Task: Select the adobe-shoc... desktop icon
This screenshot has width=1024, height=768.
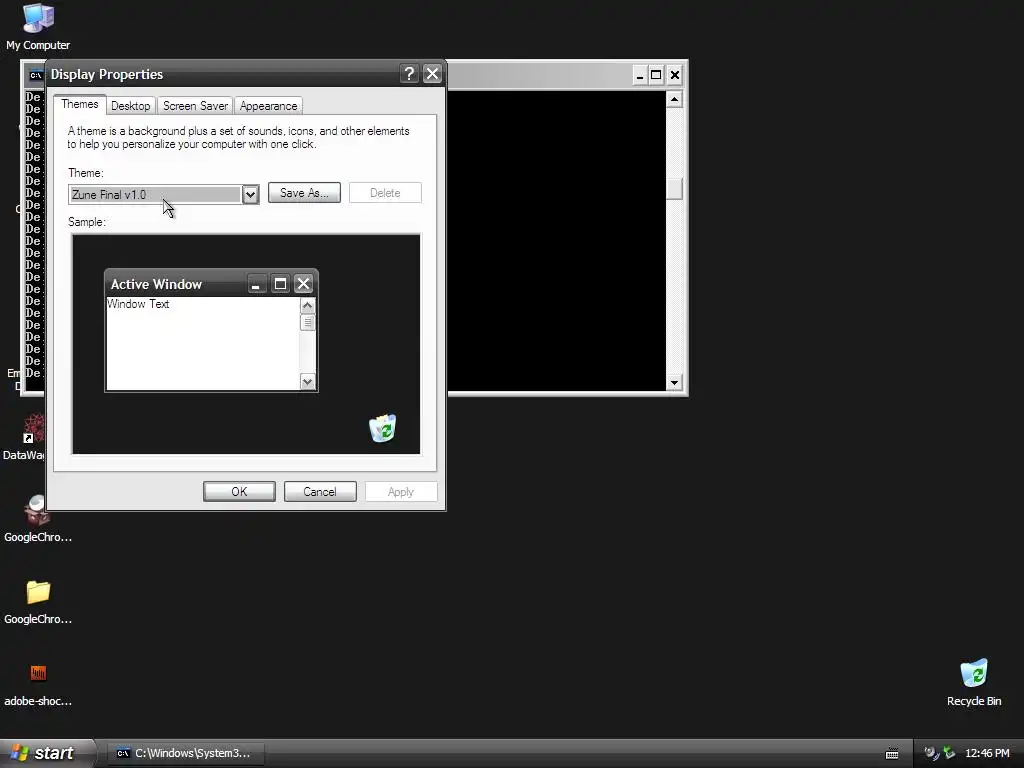Action: tap(38, 684)
